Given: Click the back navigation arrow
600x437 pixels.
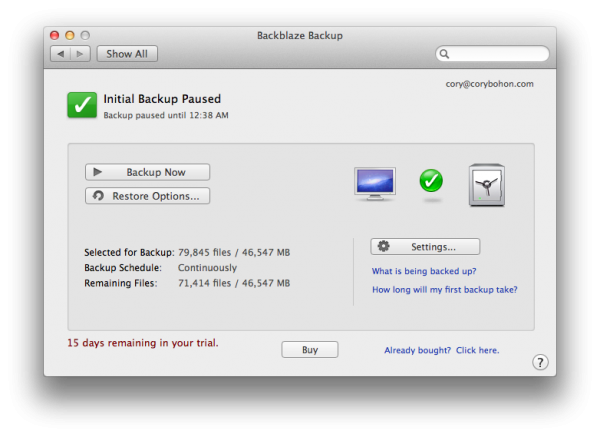Looking at the screenshot, I should click(x=61, y=54).
